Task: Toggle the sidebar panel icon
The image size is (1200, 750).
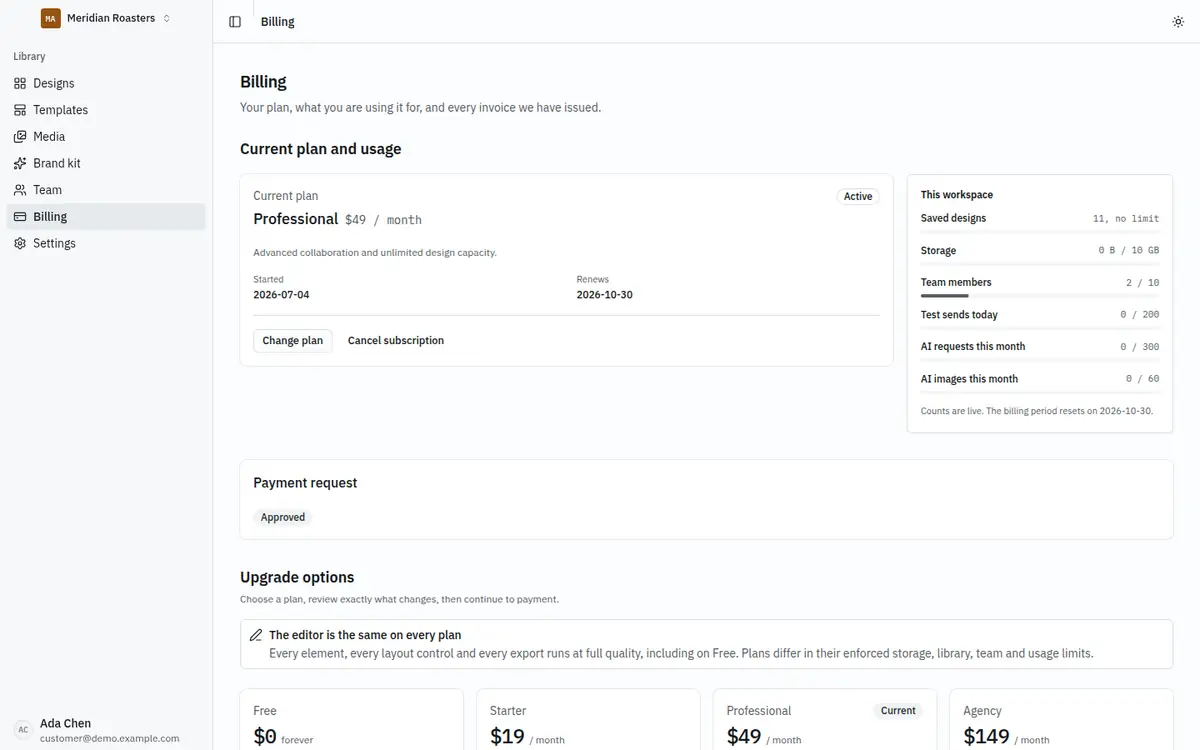Action: [x=235, y=22]
